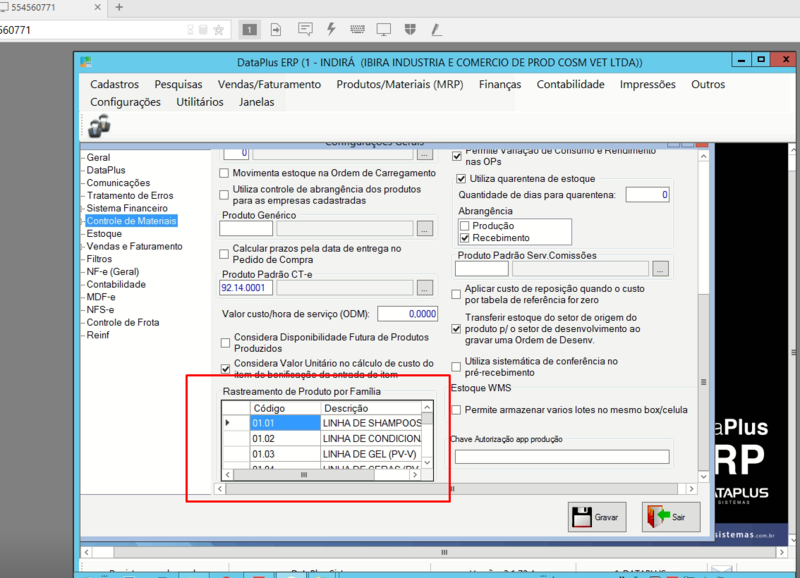Viewport: 800px width, 578px height.
Task: Open the Produtos/Materiais (MRP) menu
Action: [399, 85]
